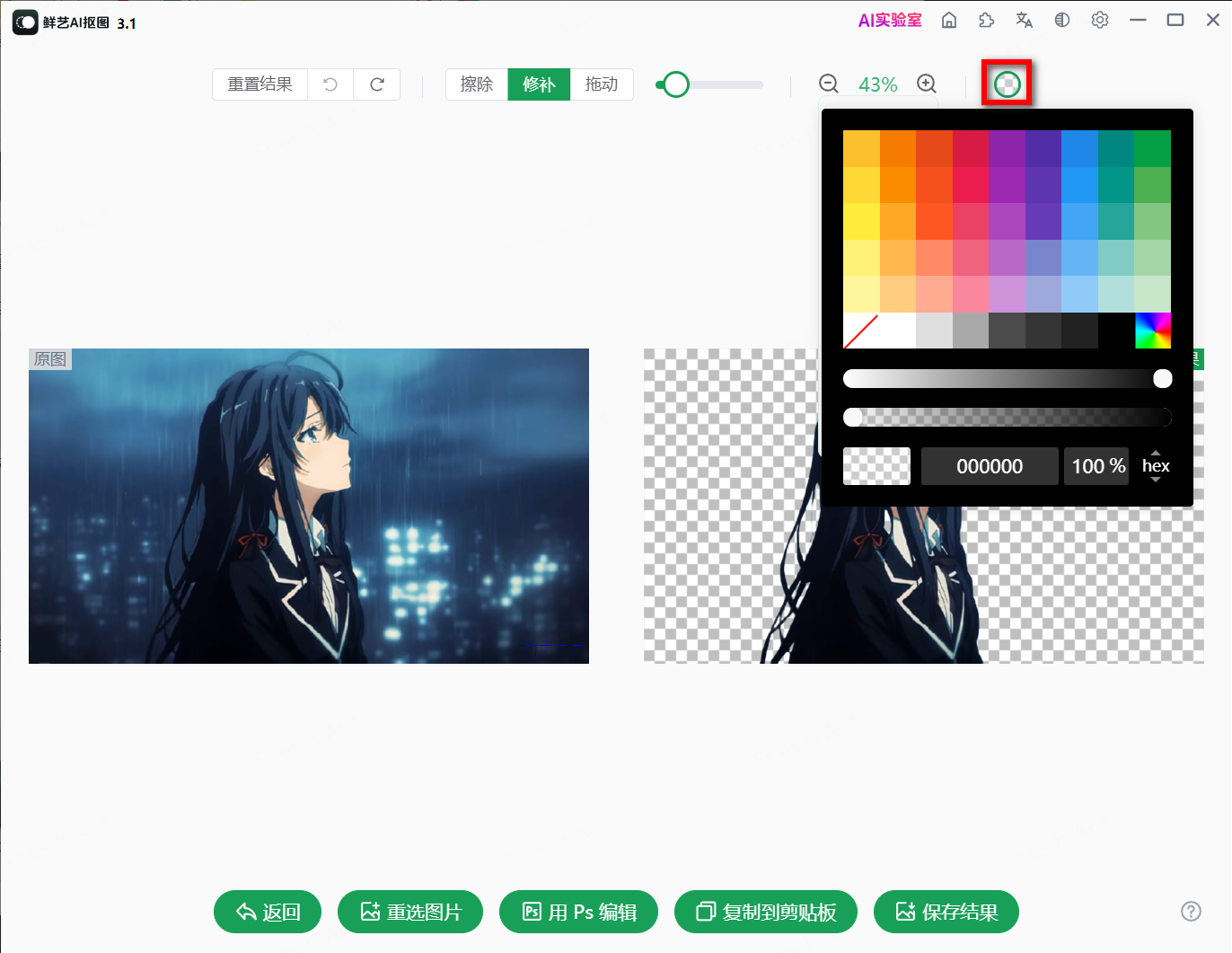Select the 修补 mode tab

(539, 84)
